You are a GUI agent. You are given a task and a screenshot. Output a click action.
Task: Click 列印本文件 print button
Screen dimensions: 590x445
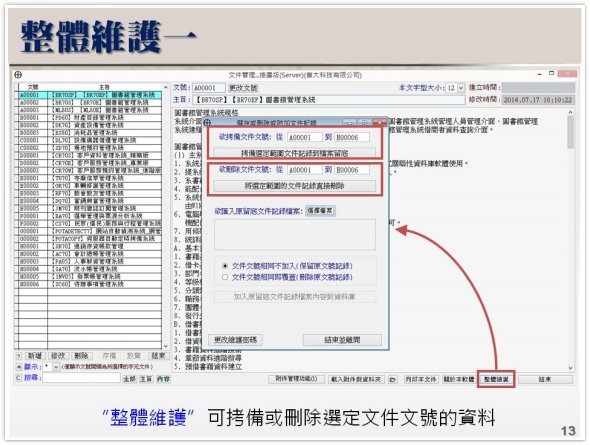(420, 379)
